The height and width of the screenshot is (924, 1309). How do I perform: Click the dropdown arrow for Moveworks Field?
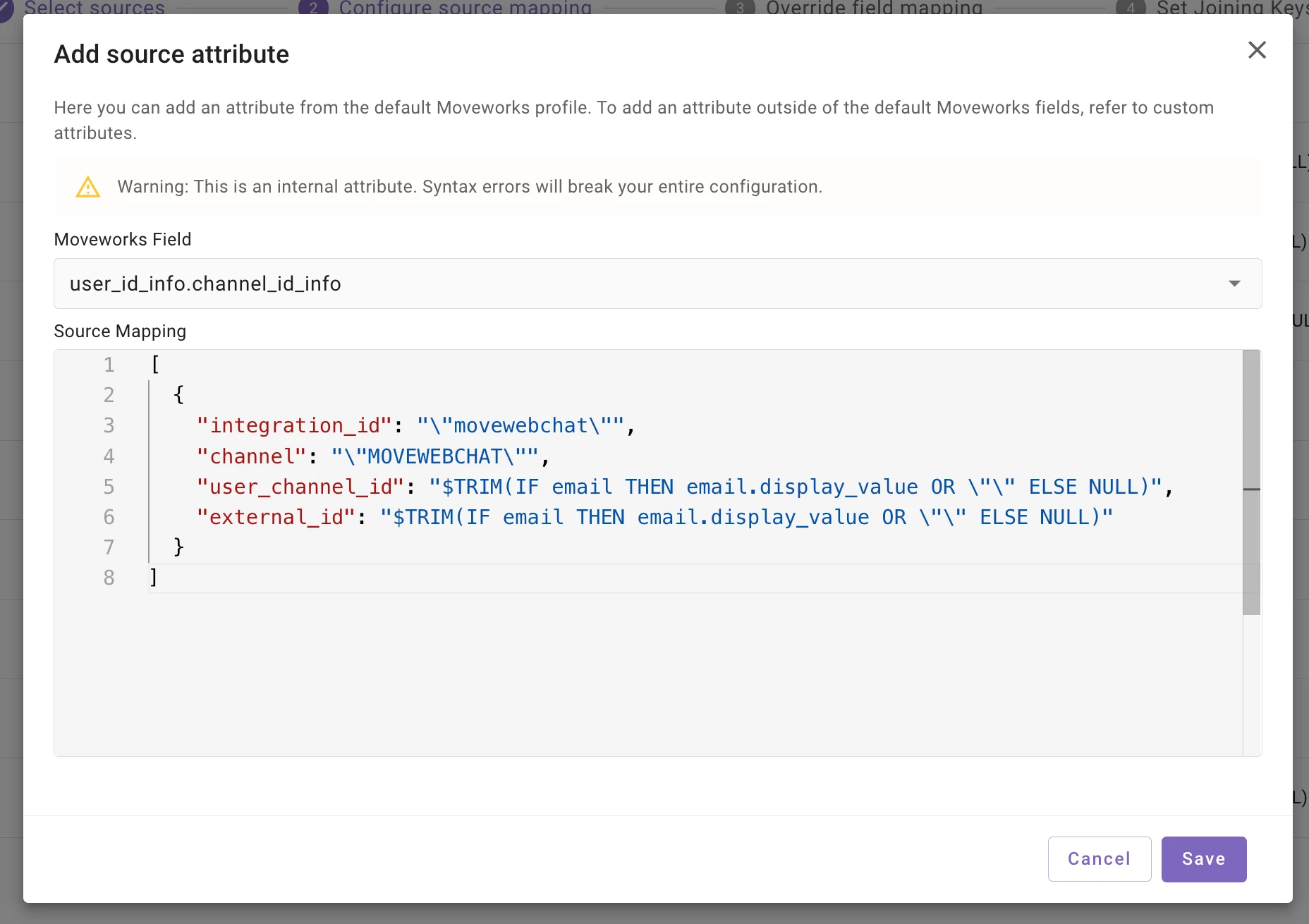pos(1234,284)
